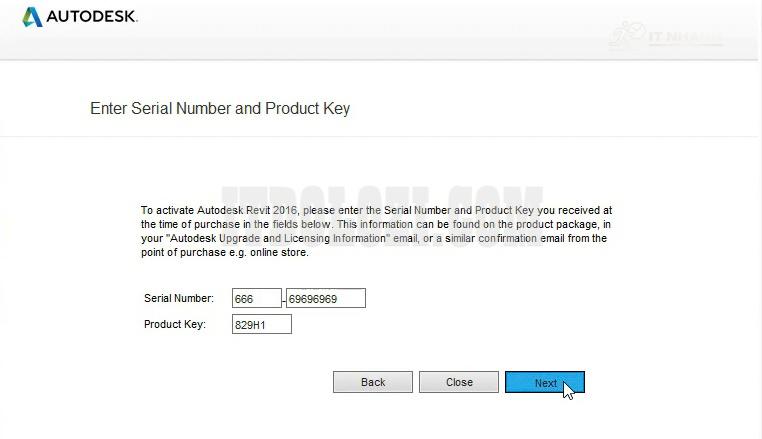
Task: Click the hyphen between the serial number fields
Action: [284, 299]
